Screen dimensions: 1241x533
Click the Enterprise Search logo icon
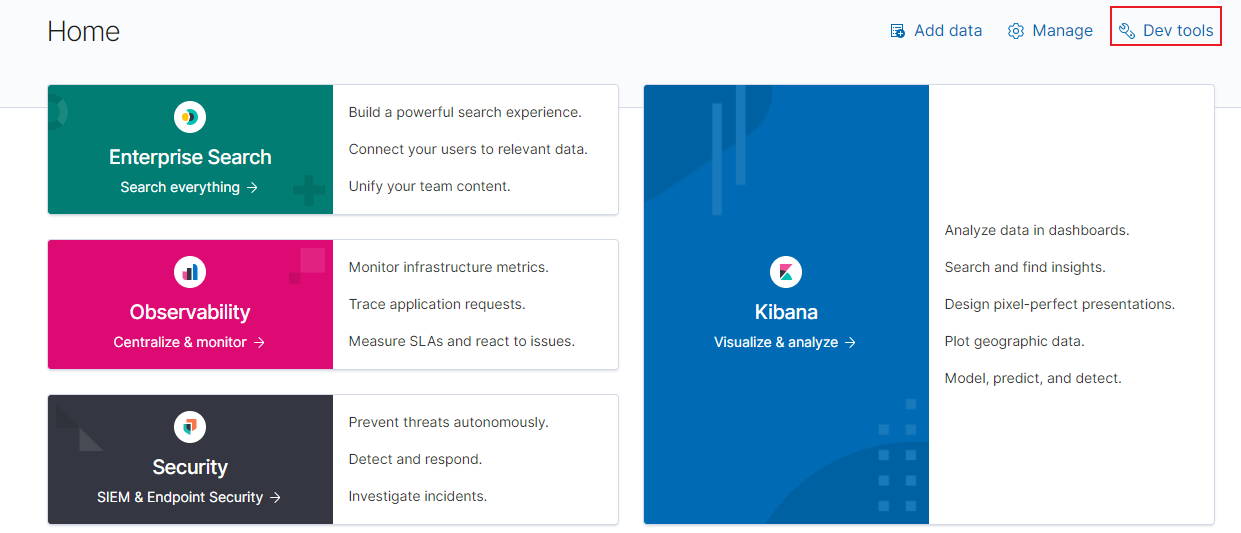pyautogui.click(x=190, y=117)
